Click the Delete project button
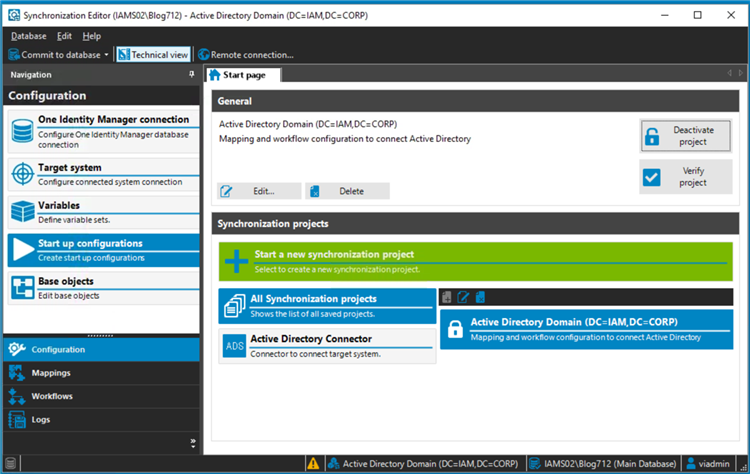 coord(347,191)
